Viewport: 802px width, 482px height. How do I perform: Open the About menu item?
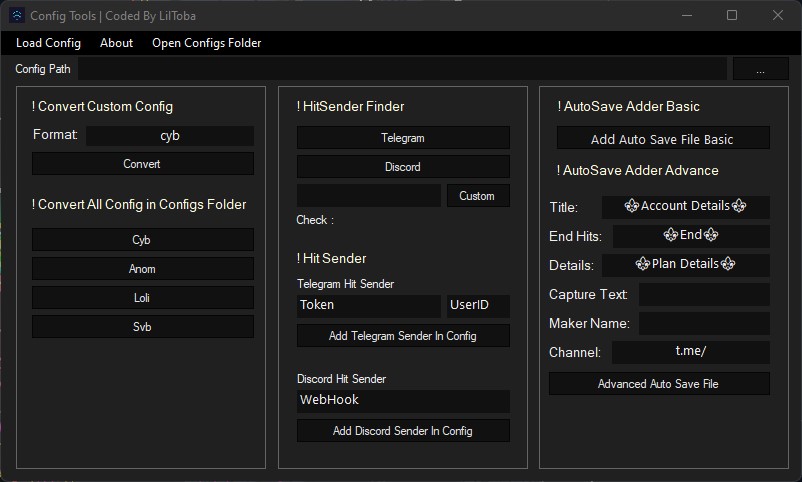coord(116,43)
